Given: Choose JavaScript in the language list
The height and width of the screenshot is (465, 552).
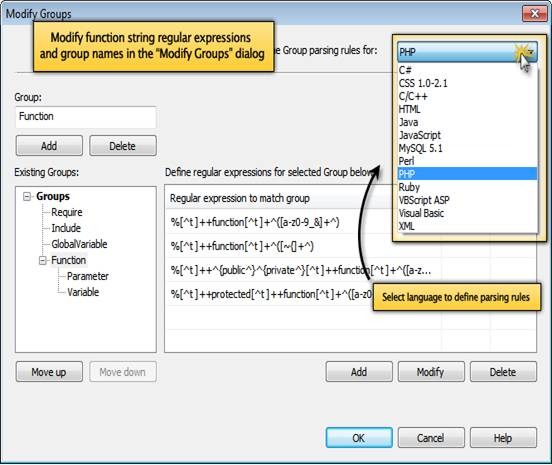Looking at the screenshot, I should (x=419, y=135).
